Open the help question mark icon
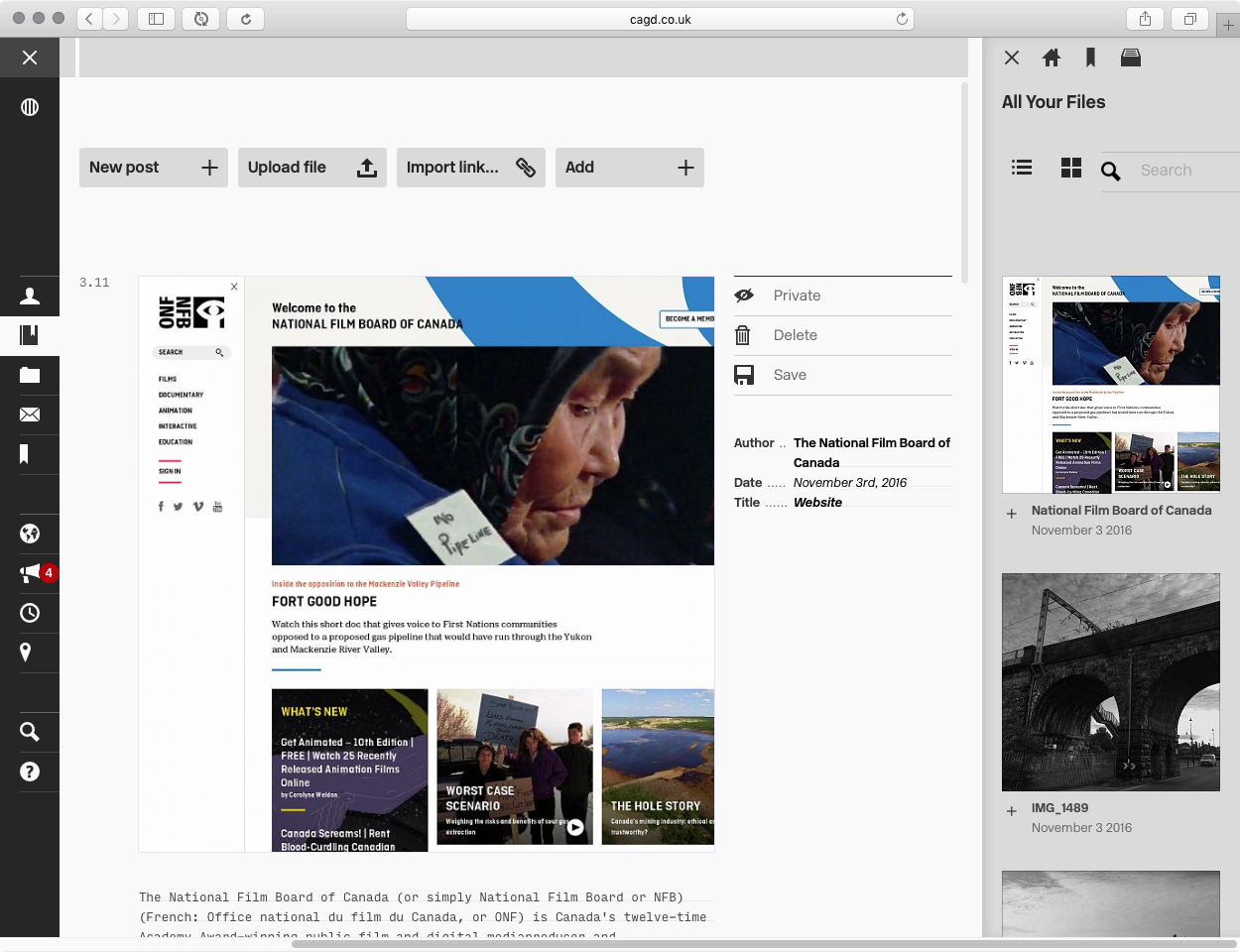This screenshot has width=1240, height=952. click(x=30, y=772)
